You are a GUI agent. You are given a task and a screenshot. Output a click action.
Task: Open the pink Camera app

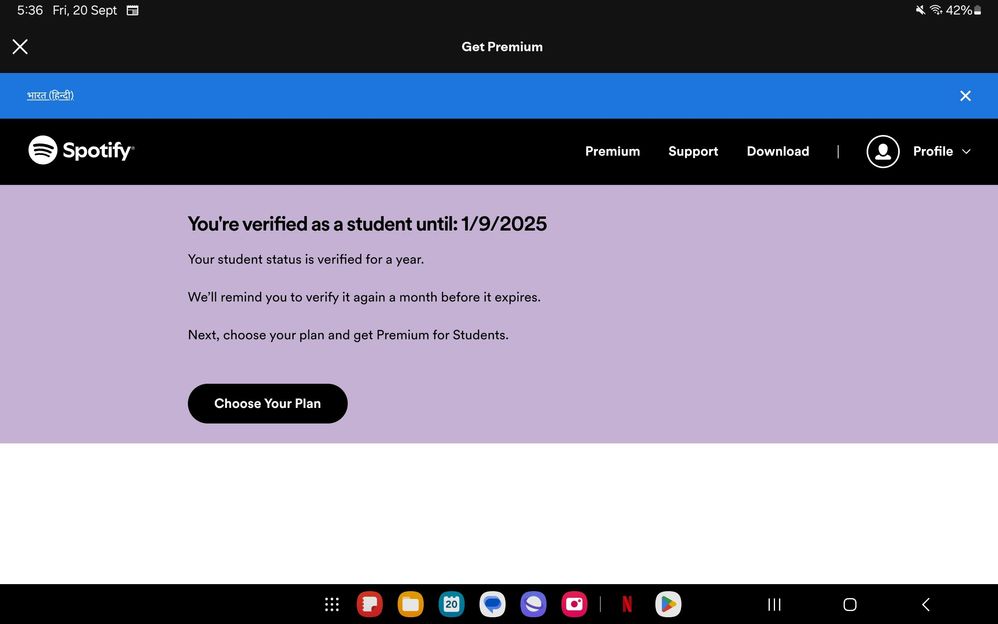574,604
